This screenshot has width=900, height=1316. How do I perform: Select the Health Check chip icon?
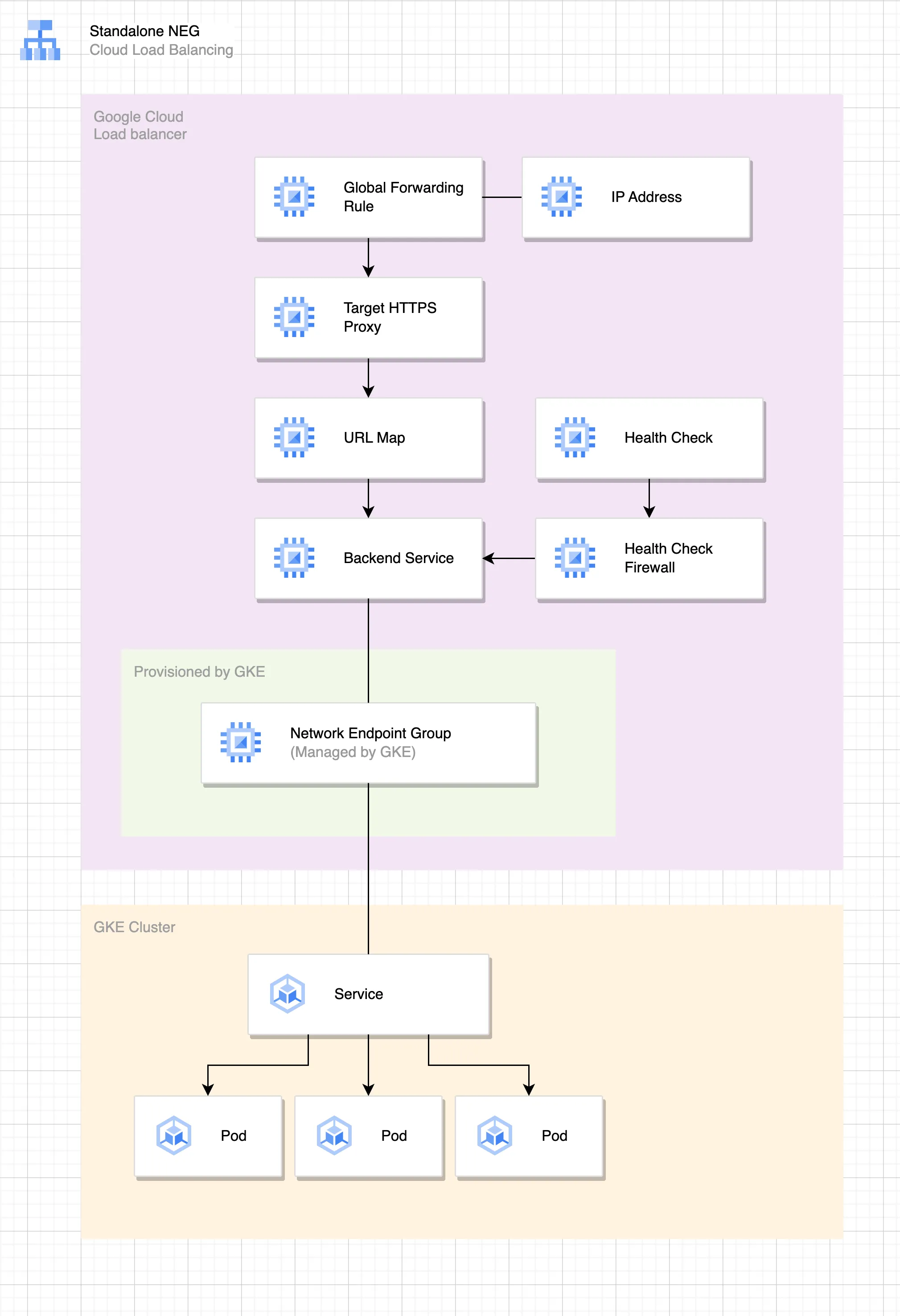point(575,437)
